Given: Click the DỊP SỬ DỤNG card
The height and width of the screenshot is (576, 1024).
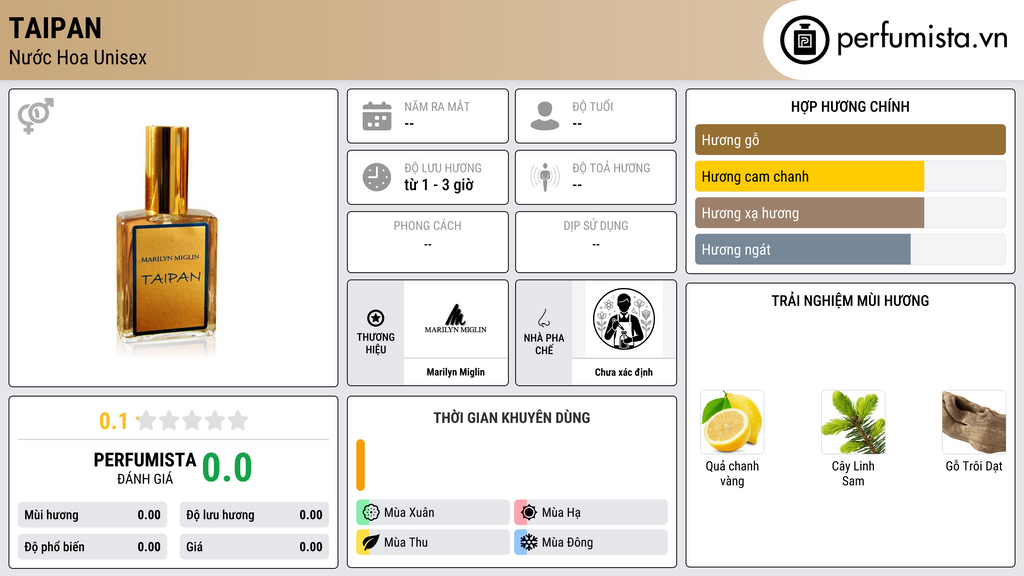Looking at the screenshot, I should (596, 242).
